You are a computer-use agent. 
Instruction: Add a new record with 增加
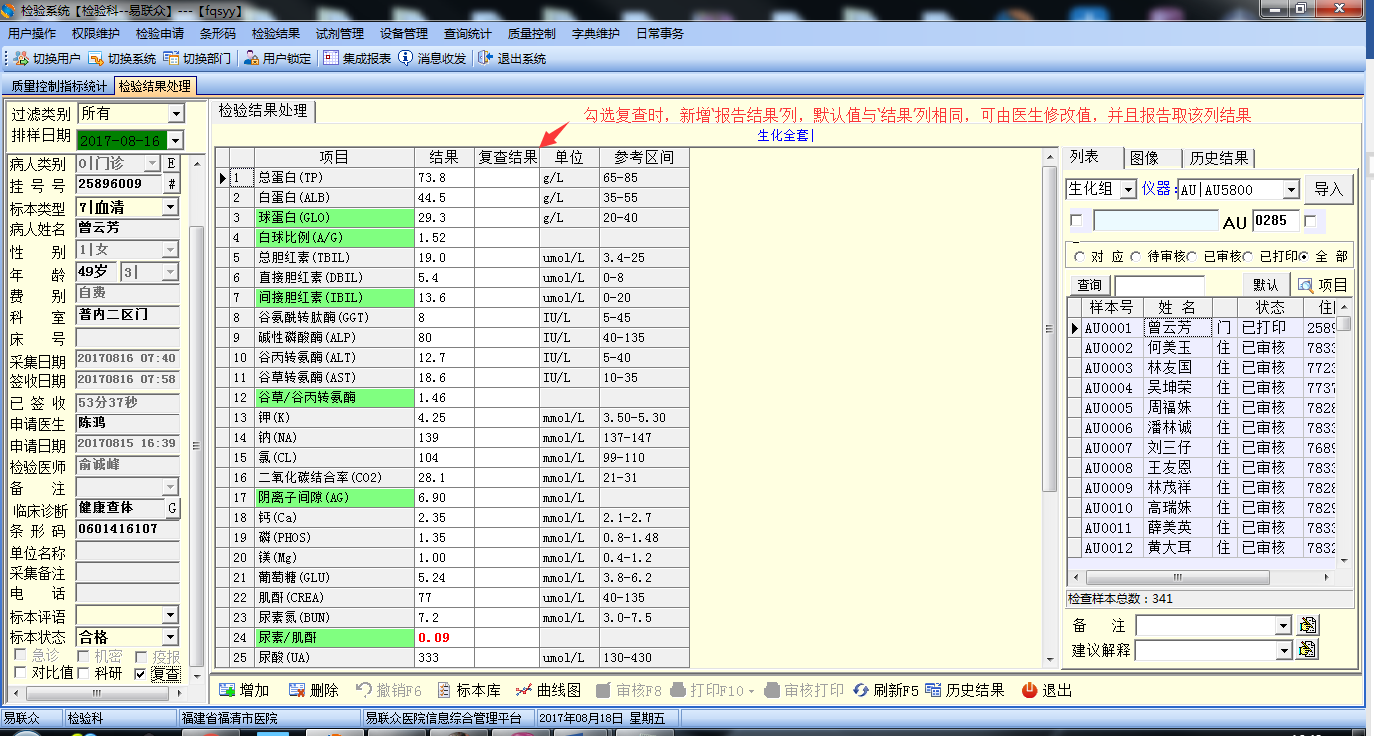click(244, 690)
